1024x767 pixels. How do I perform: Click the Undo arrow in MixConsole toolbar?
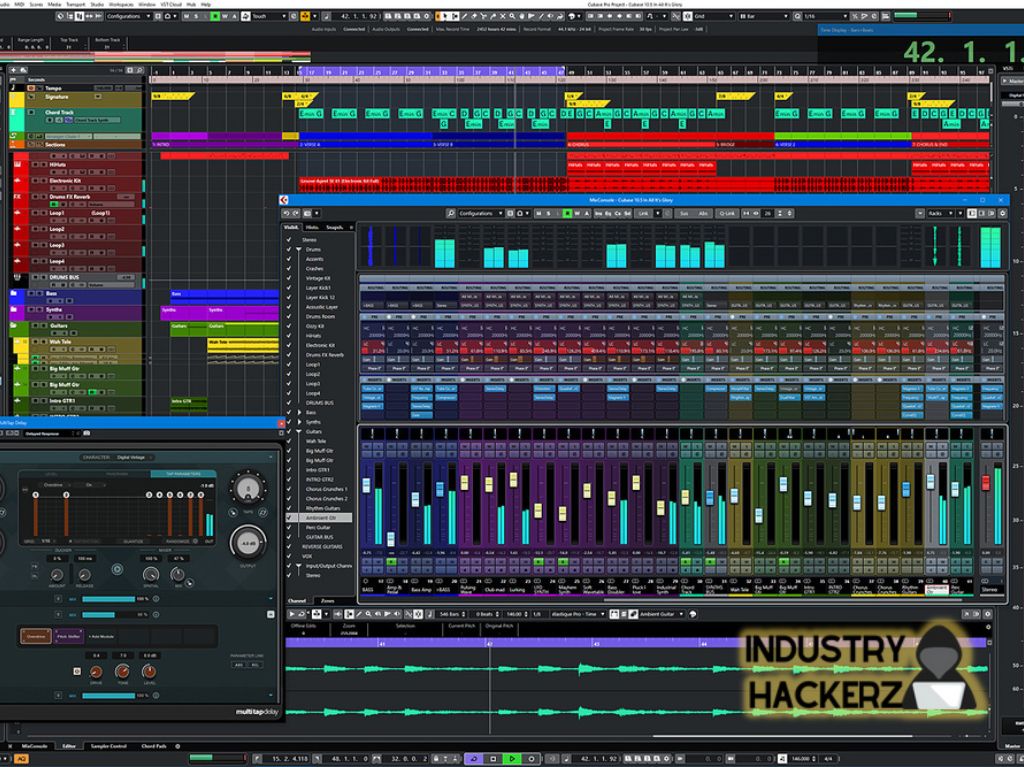pos(286,213)
